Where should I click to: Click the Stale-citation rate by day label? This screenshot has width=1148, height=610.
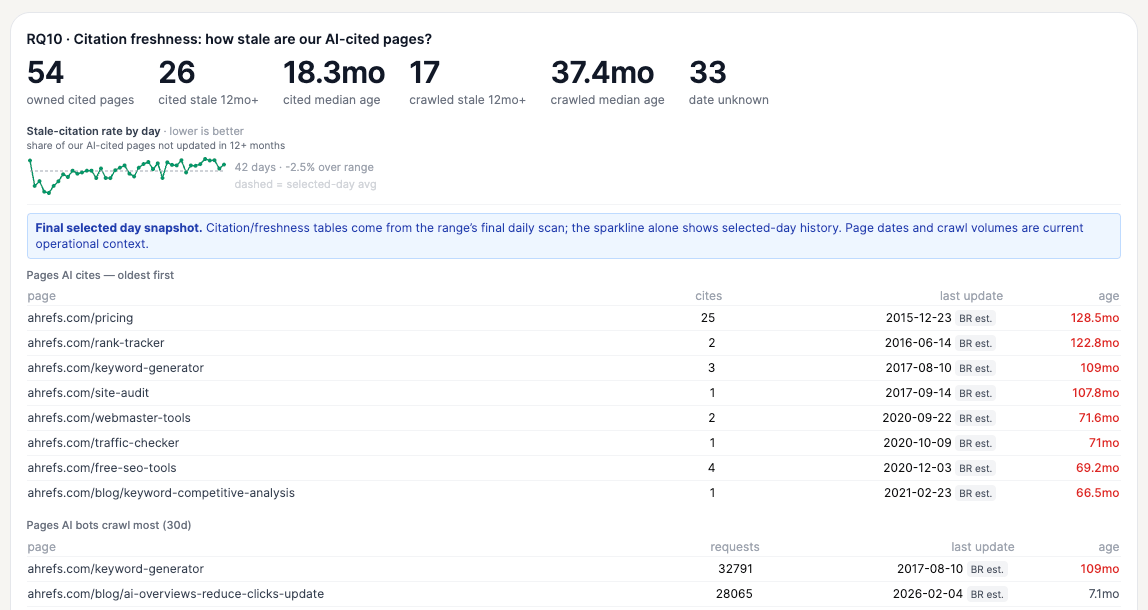(93, 131)
